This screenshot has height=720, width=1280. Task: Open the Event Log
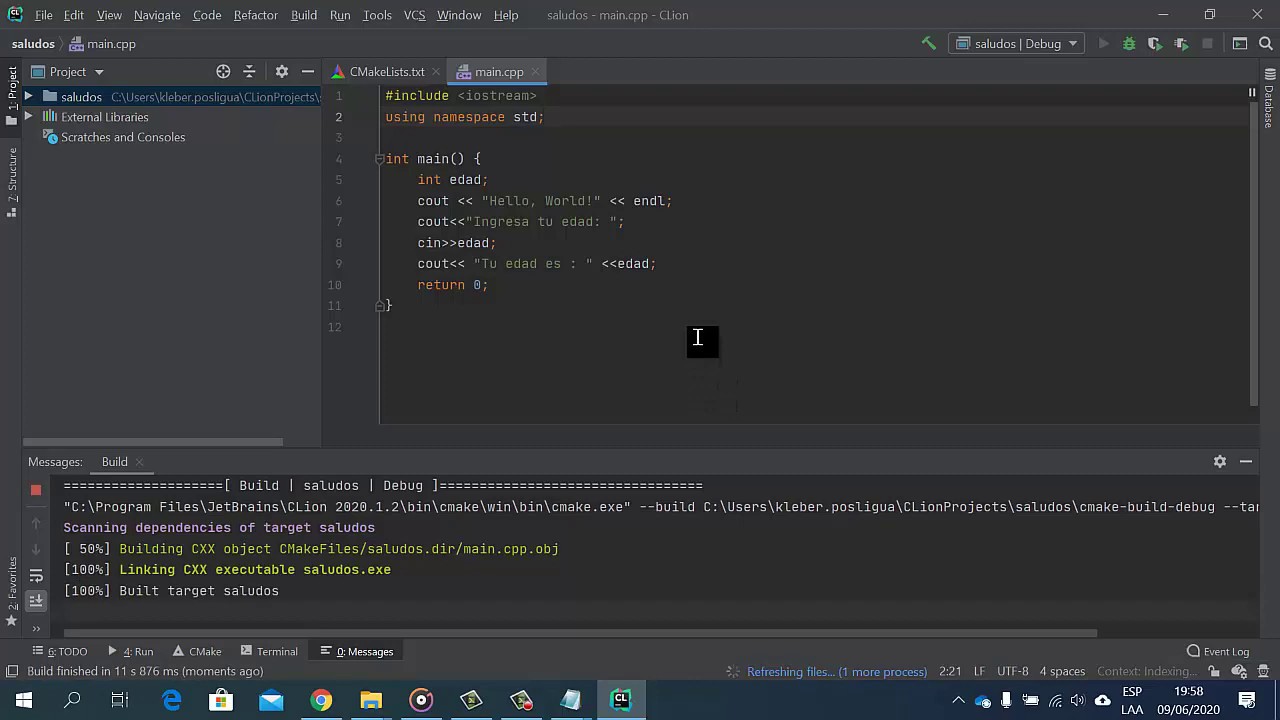click(1217, 651)
